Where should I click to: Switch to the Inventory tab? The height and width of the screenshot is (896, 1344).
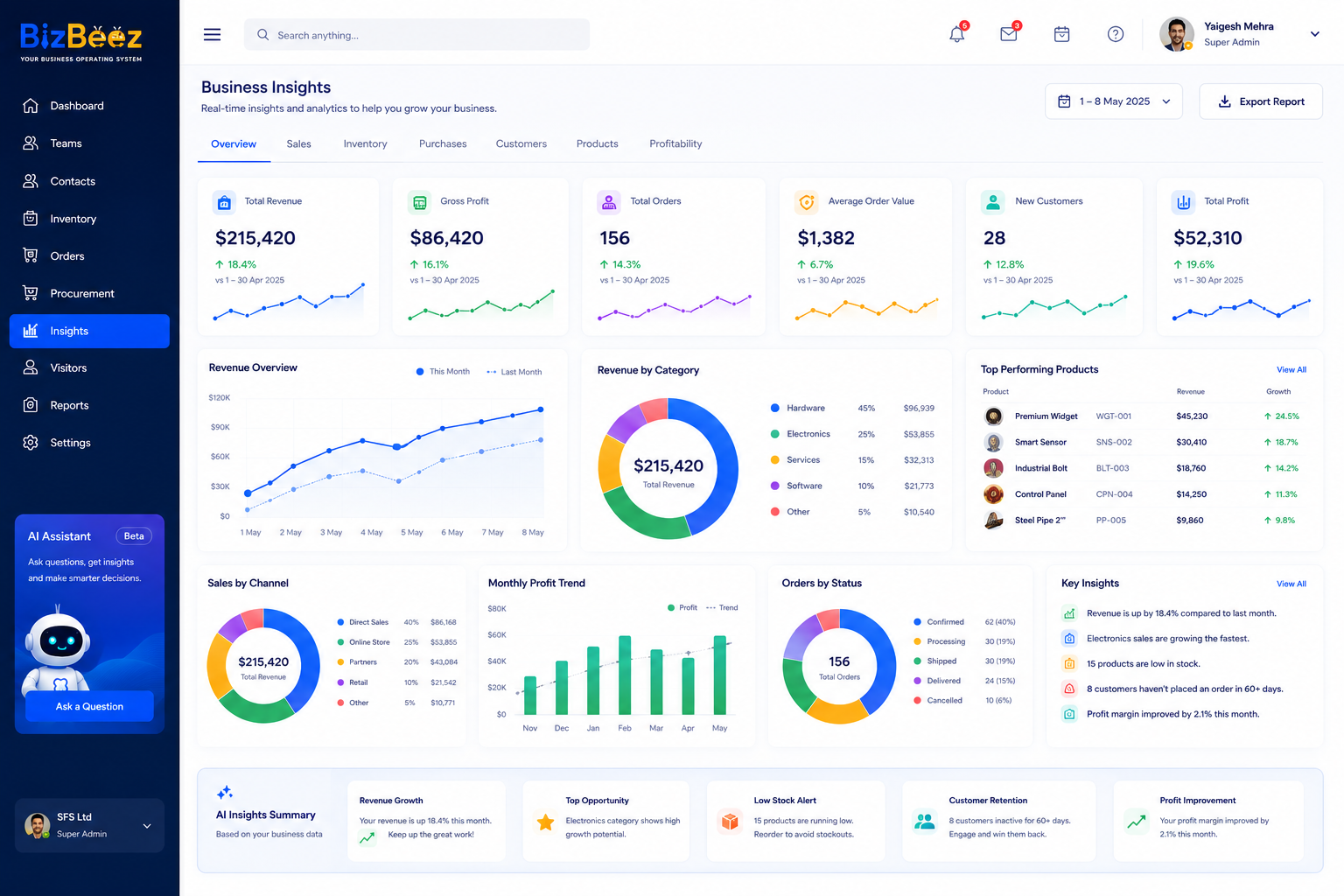coord(365,143)
